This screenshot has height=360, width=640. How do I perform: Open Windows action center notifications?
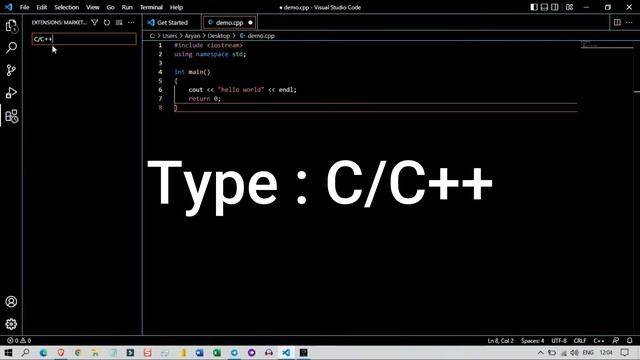[624, 353]
